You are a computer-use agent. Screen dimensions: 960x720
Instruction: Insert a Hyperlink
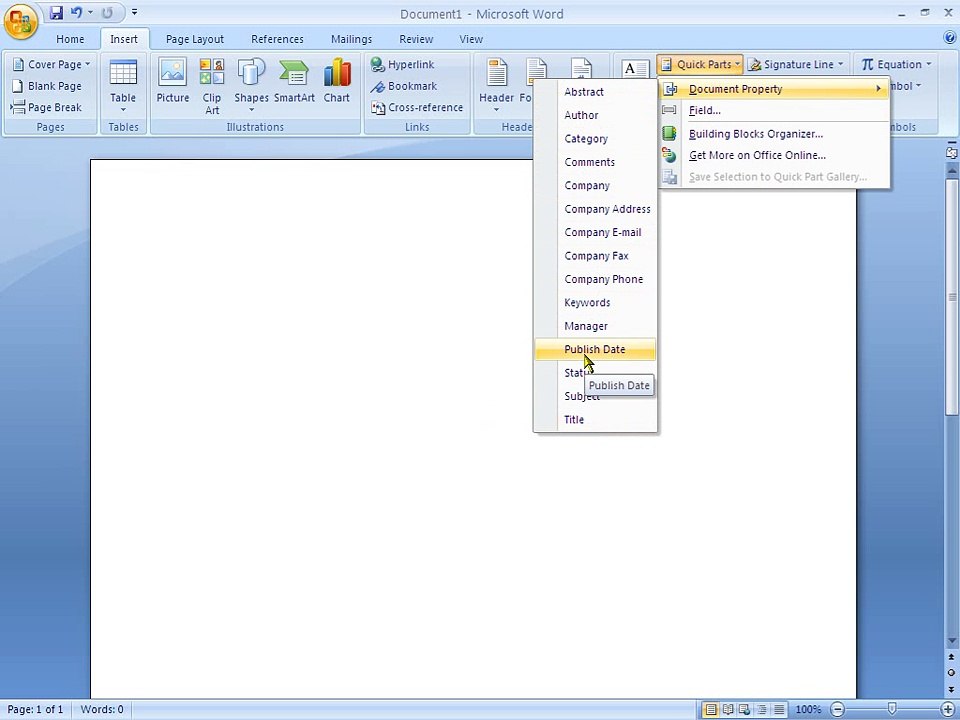click(x=403, y=64)
